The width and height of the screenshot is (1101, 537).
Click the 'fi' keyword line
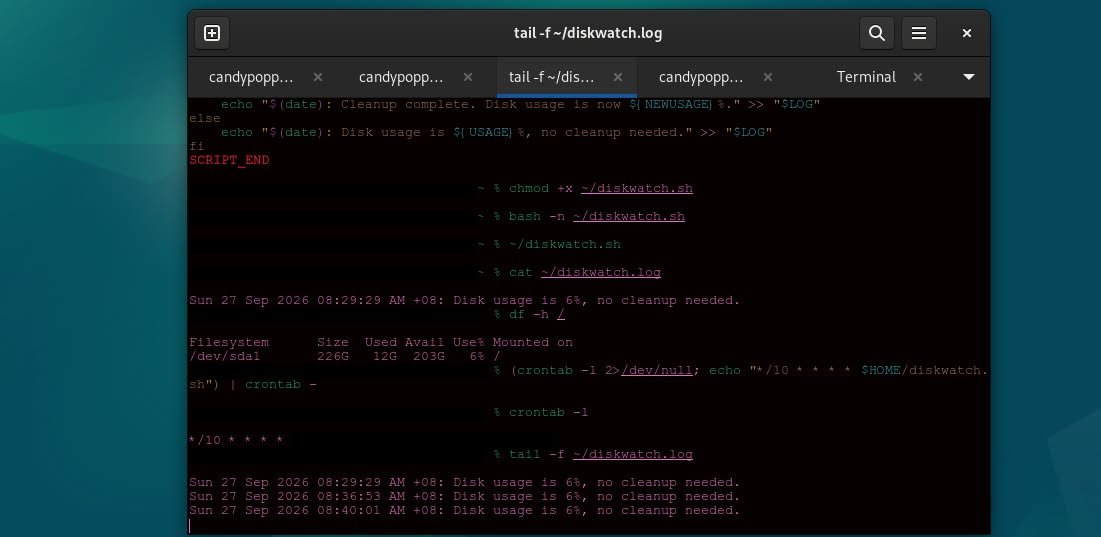[x=197, y=146]
